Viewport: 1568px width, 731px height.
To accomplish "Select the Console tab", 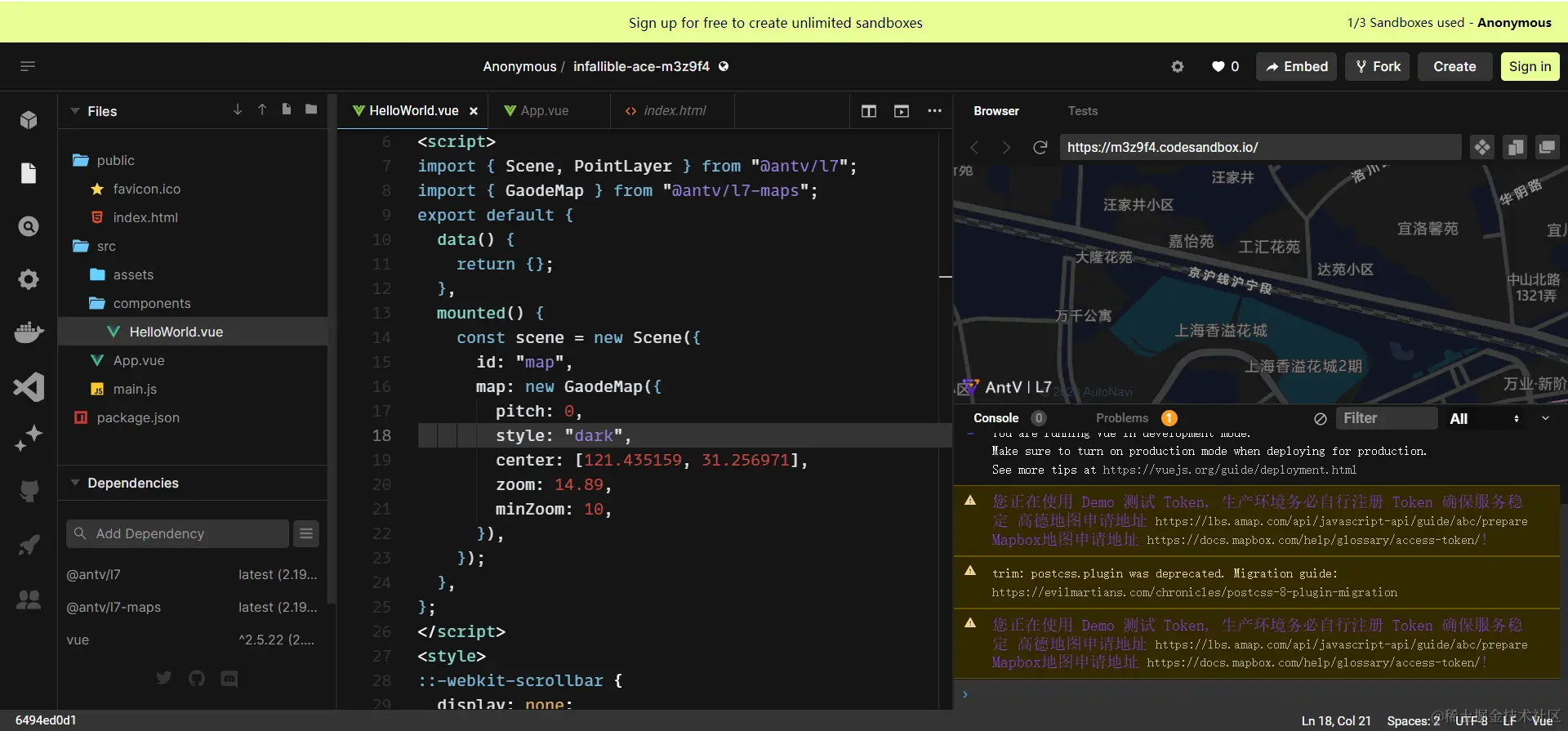I will tap(1009, 418).
